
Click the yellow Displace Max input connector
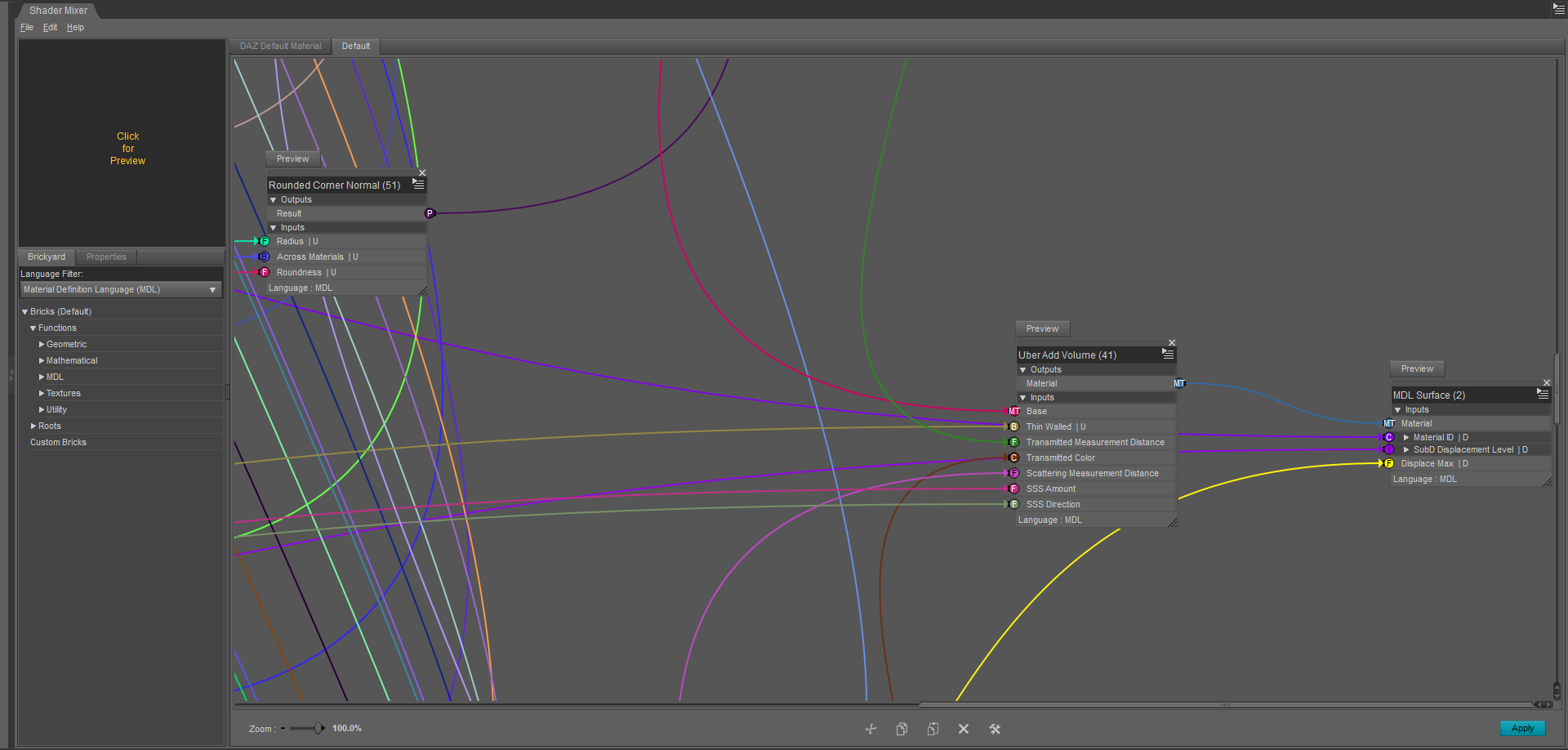click(1388, 463)
